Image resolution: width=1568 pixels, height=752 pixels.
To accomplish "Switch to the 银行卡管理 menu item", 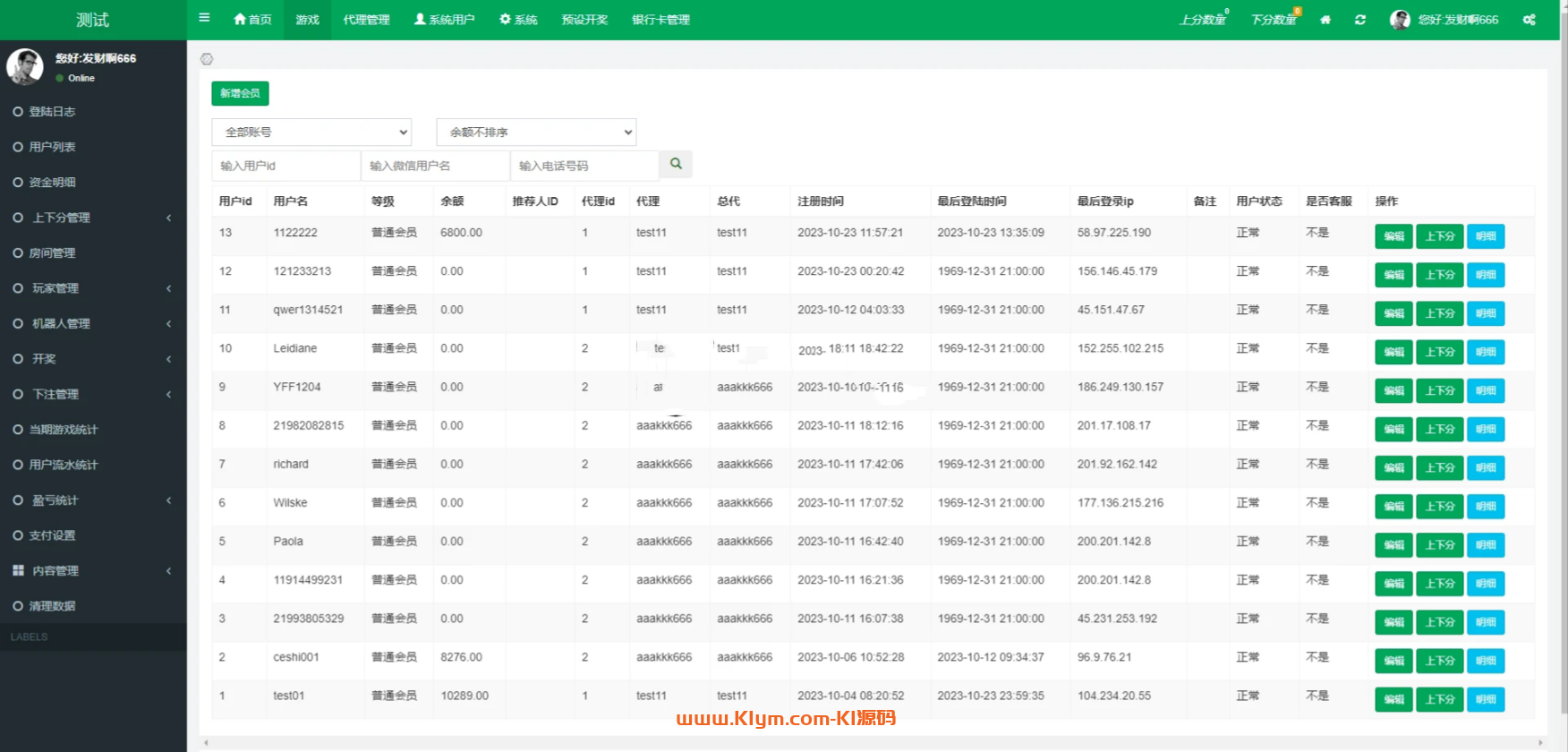I will 660,20.
